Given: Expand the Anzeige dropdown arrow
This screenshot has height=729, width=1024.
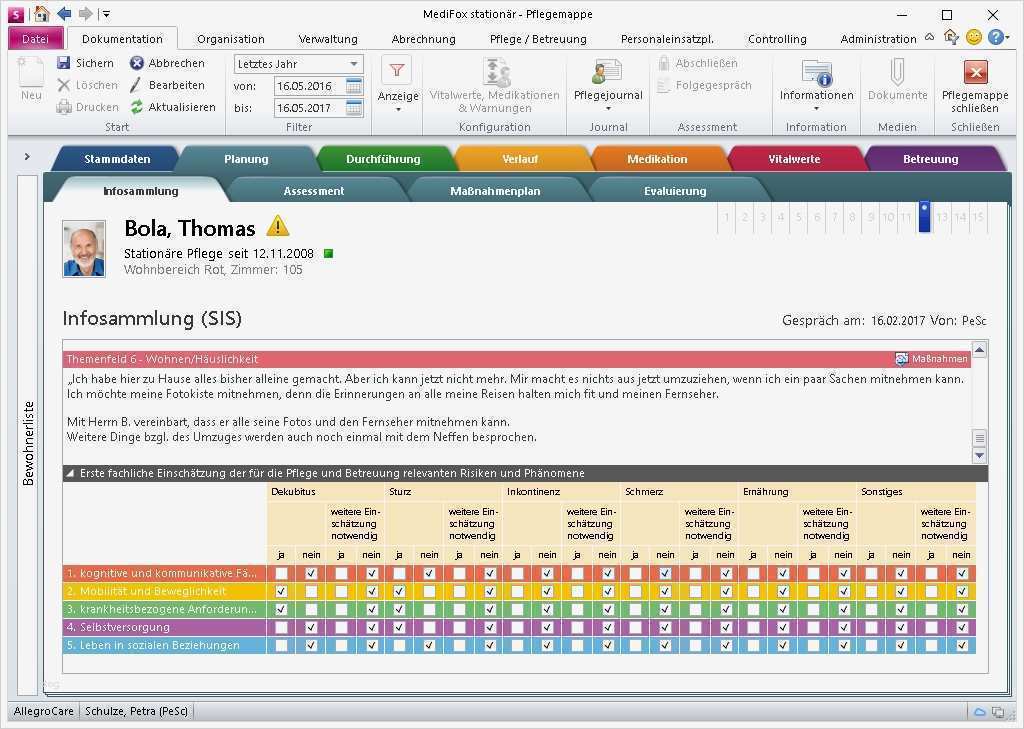Looking at the screenshot, I should [398, 109].
